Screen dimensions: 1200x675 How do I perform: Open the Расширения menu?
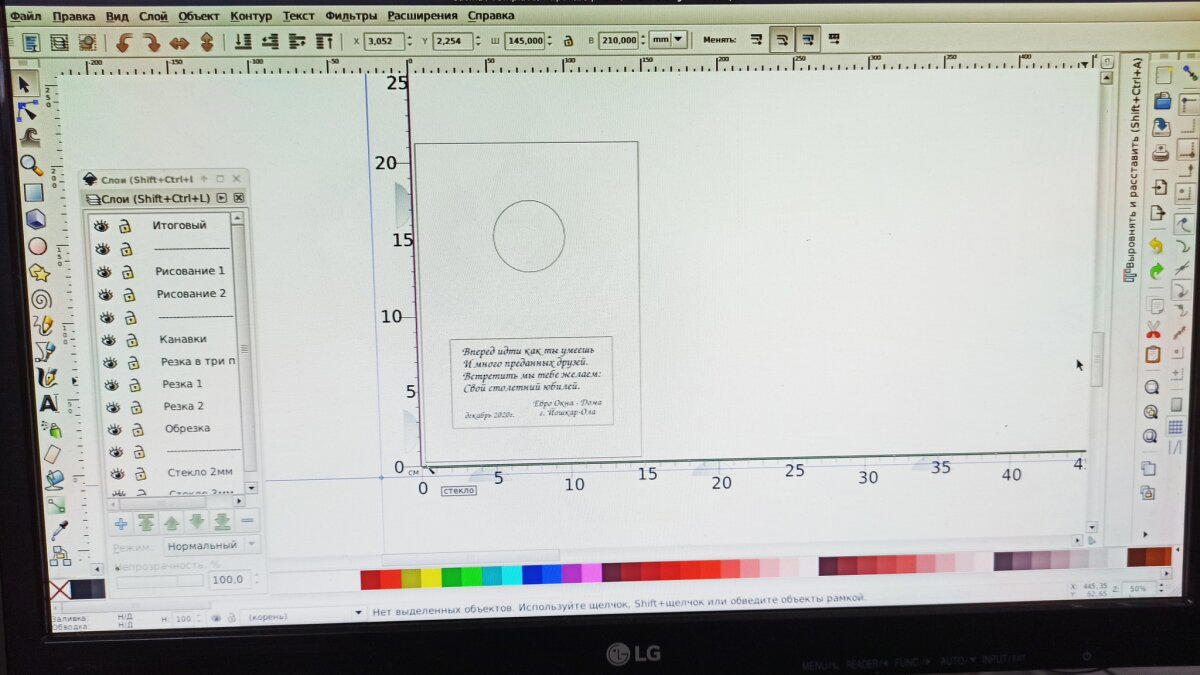pos(423,16)
